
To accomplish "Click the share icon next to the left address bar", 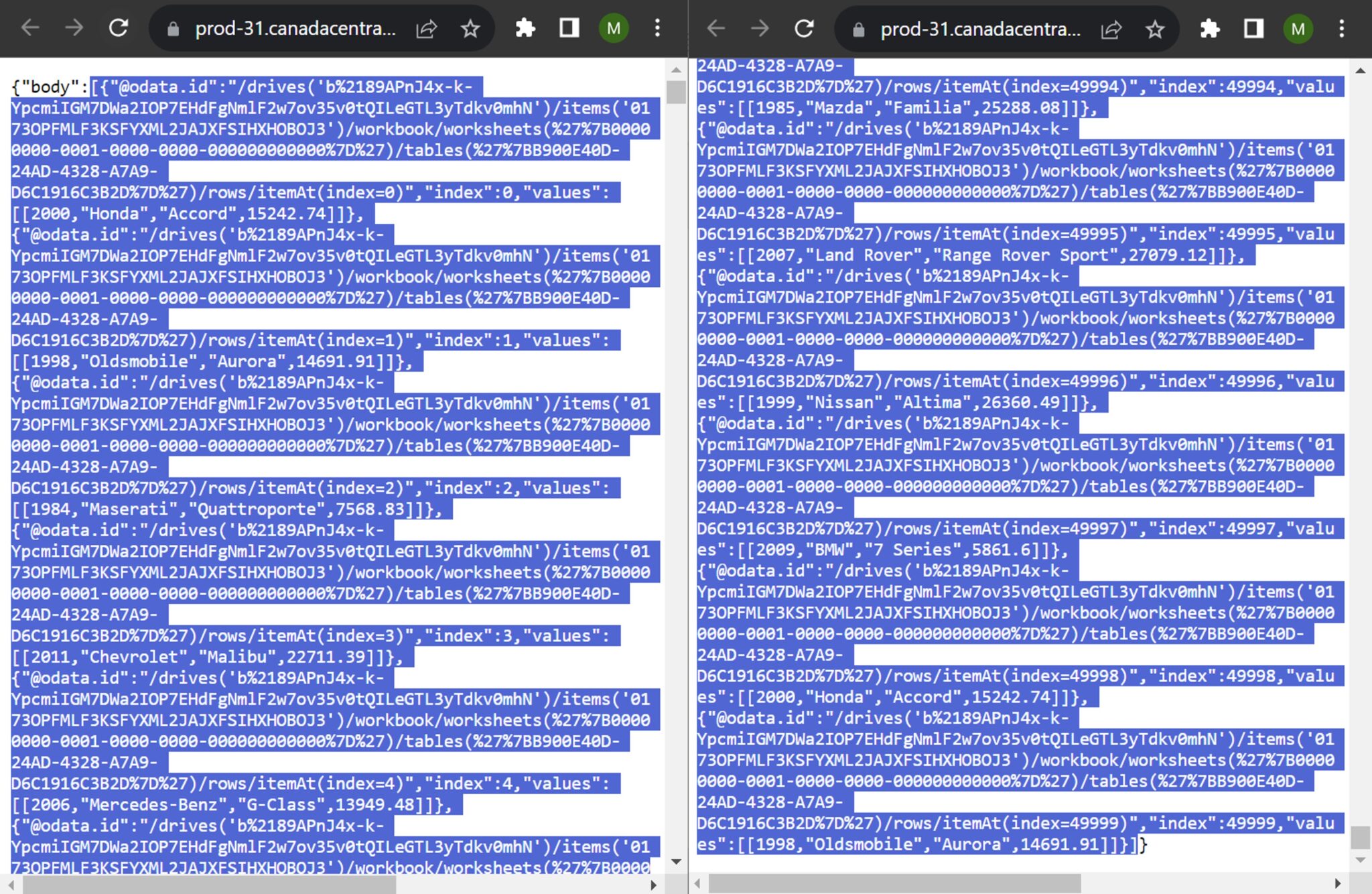I will tap(426, 29).
